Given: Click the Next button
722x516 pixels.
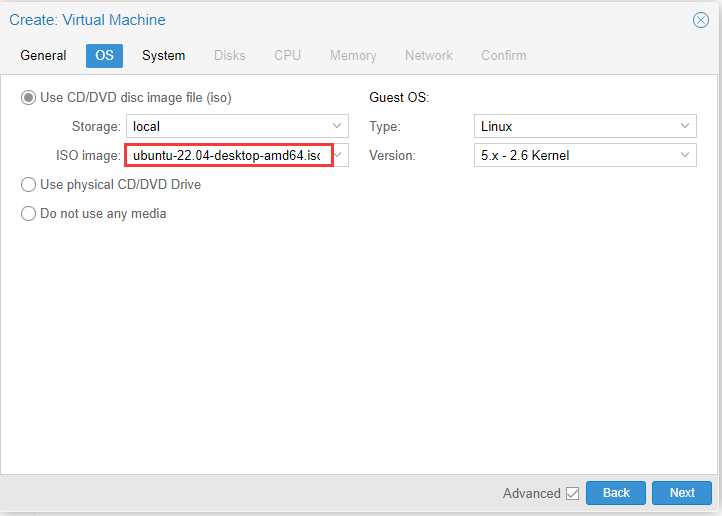Looking at the screenshot, I should click(682, 493).
